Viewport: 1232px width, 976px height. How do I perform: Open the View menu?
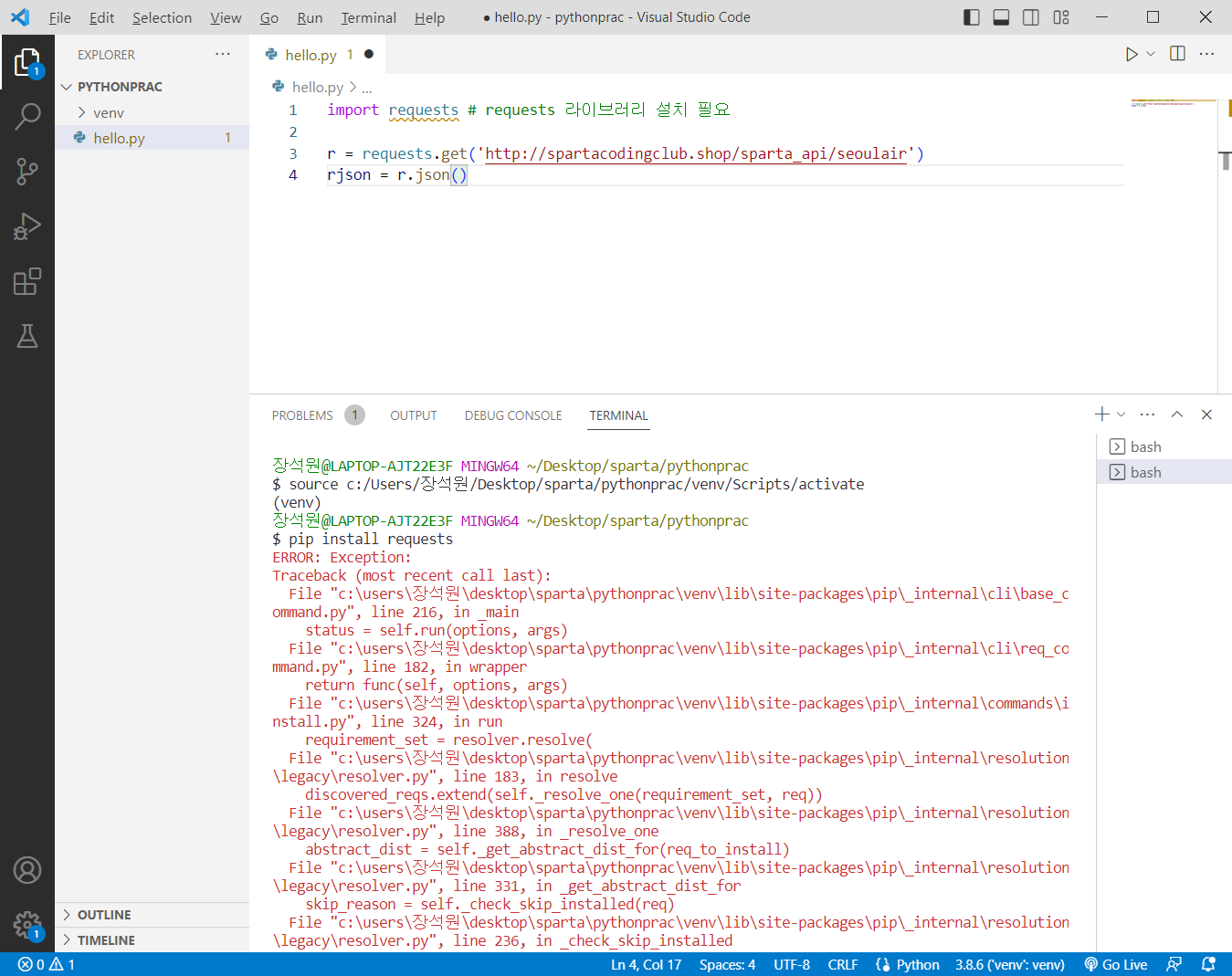coord(226,17)
